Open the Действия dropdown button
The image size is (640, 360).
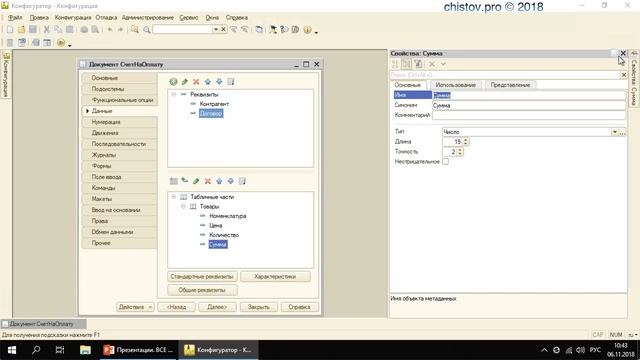click(135, 307)
